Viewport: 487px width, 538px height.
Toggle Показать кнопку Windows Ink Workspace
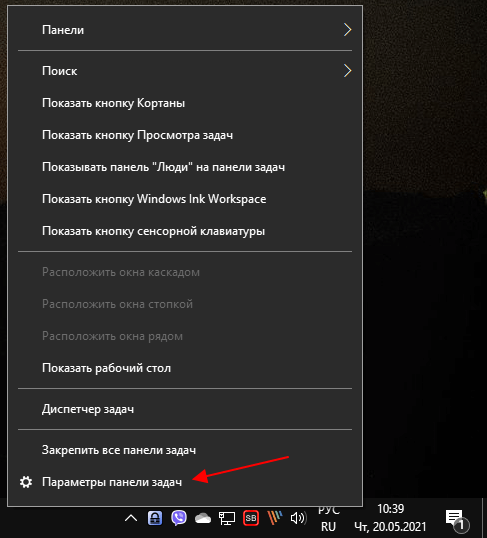185,199
